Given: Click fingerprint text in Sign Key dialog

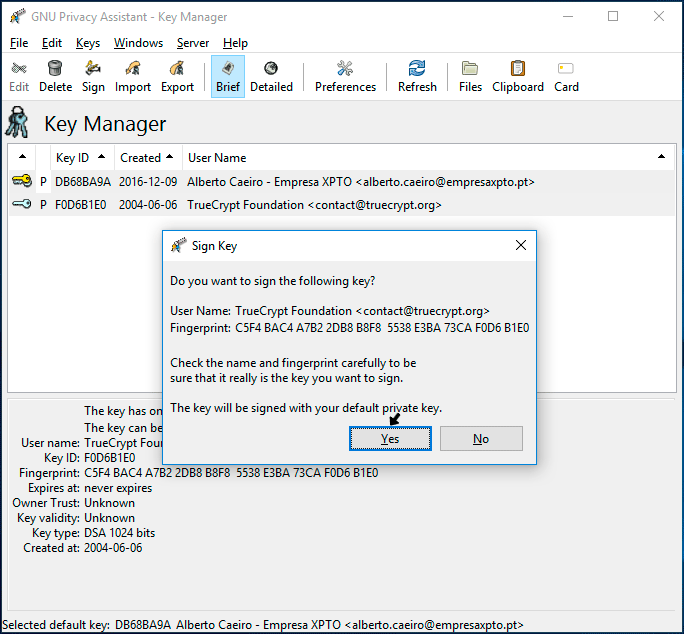Looking at the screenshot, I should pos(382,328).
